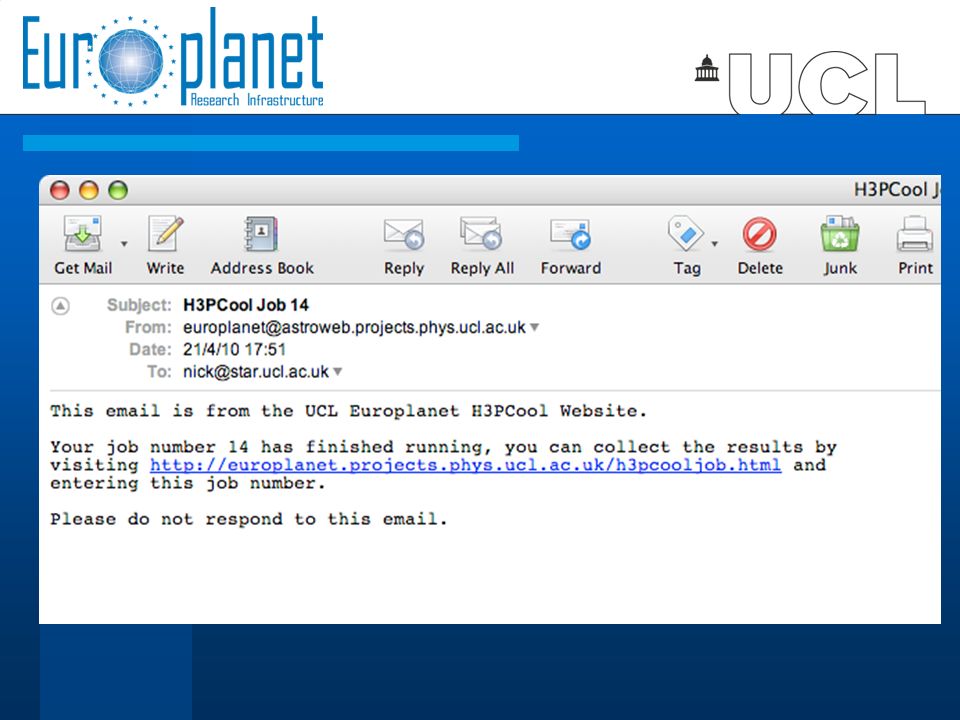Click the recipient nick@star.ucl.ac.uk address
Image resolution: width=960 pixels, height=720 pixels.
click(256, 372)
